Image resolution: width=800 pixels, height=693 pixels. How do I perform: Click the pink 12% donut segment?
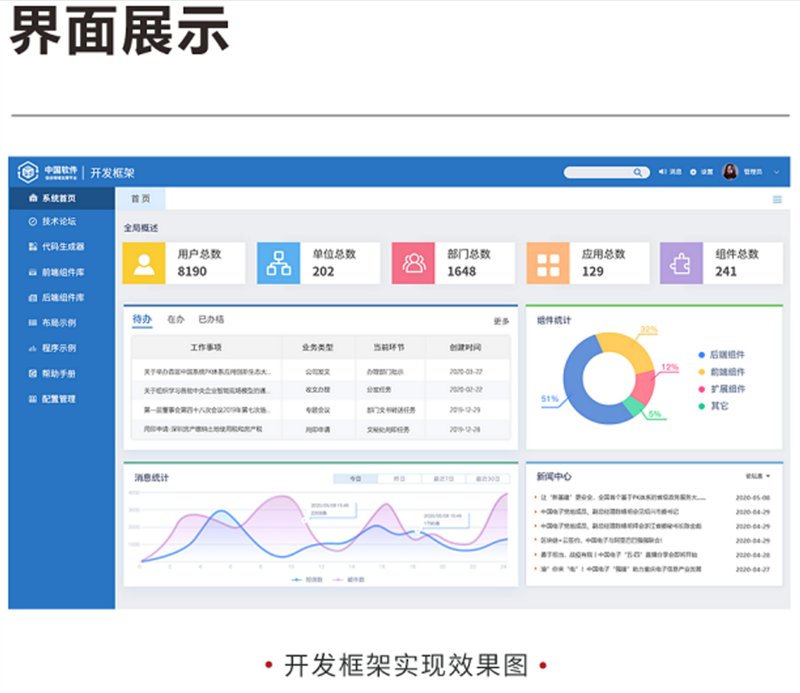pyautogui.click(x=644, y=386)
